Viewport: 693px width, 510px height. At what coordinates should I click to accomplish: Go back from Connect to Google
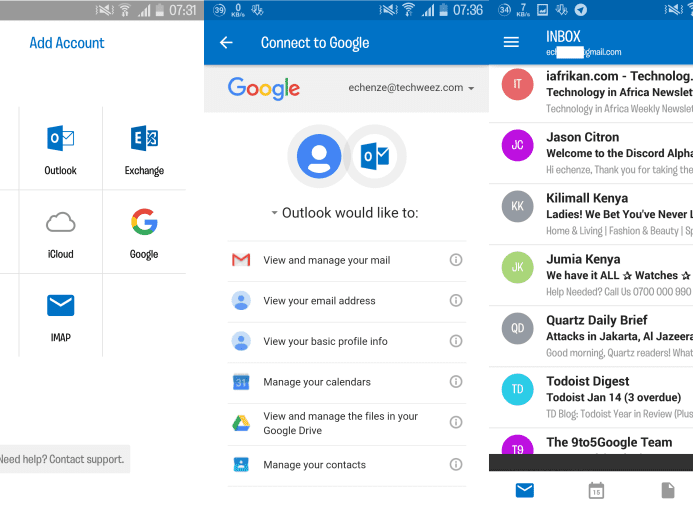coord(226,43)
